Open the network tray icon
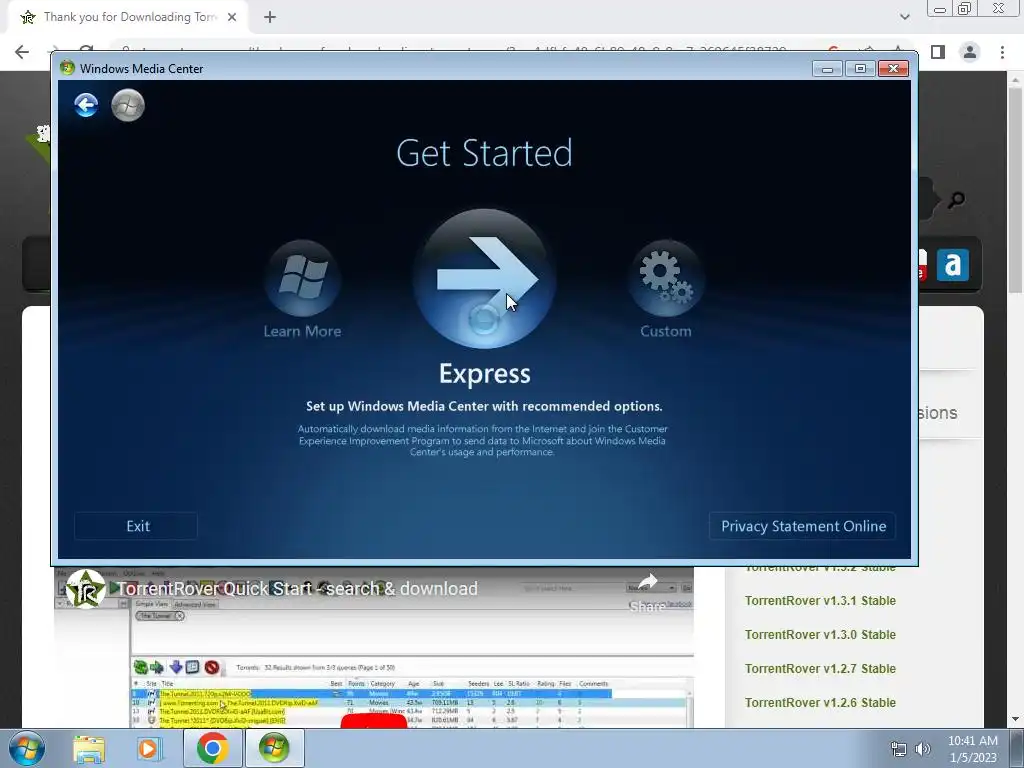The width and height of the screenshot is (1024, 768). click(x=899, y=749)
